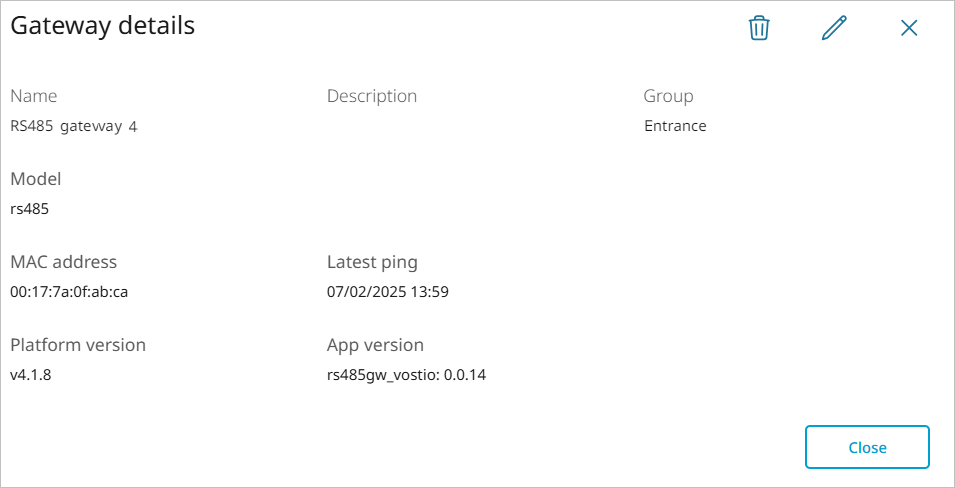Edit gateway details with the pencil icon
955x488 pixels.
pos(834,28)
